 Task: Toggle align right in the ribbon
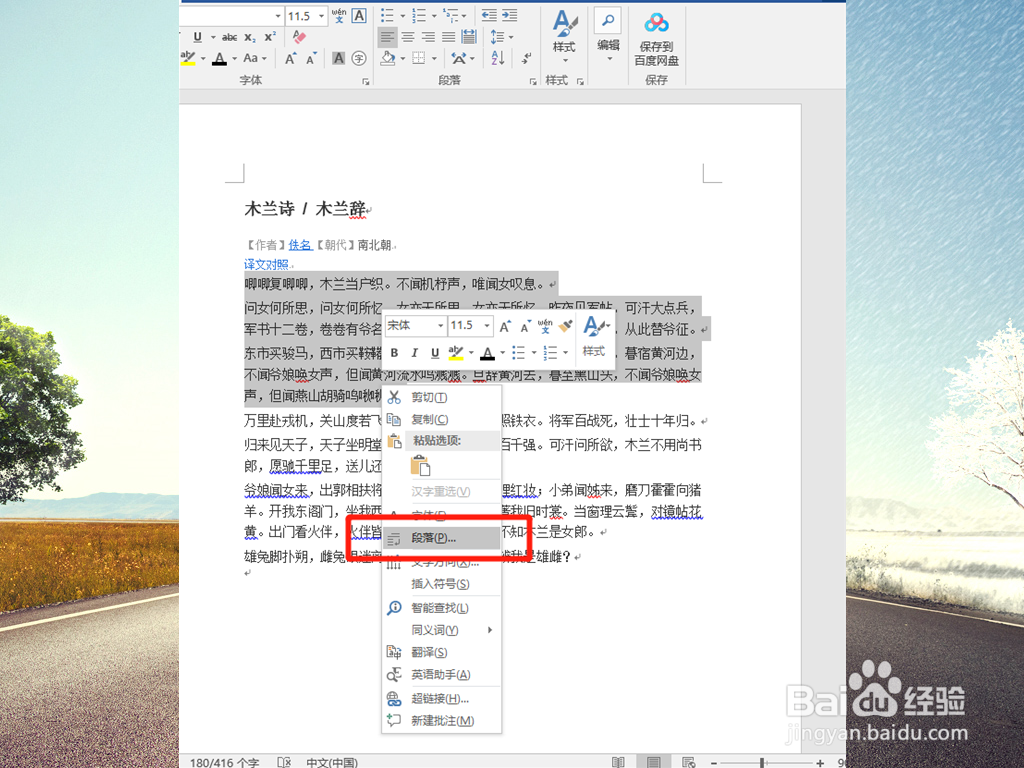pyautogui.click(x=428, y=37)
